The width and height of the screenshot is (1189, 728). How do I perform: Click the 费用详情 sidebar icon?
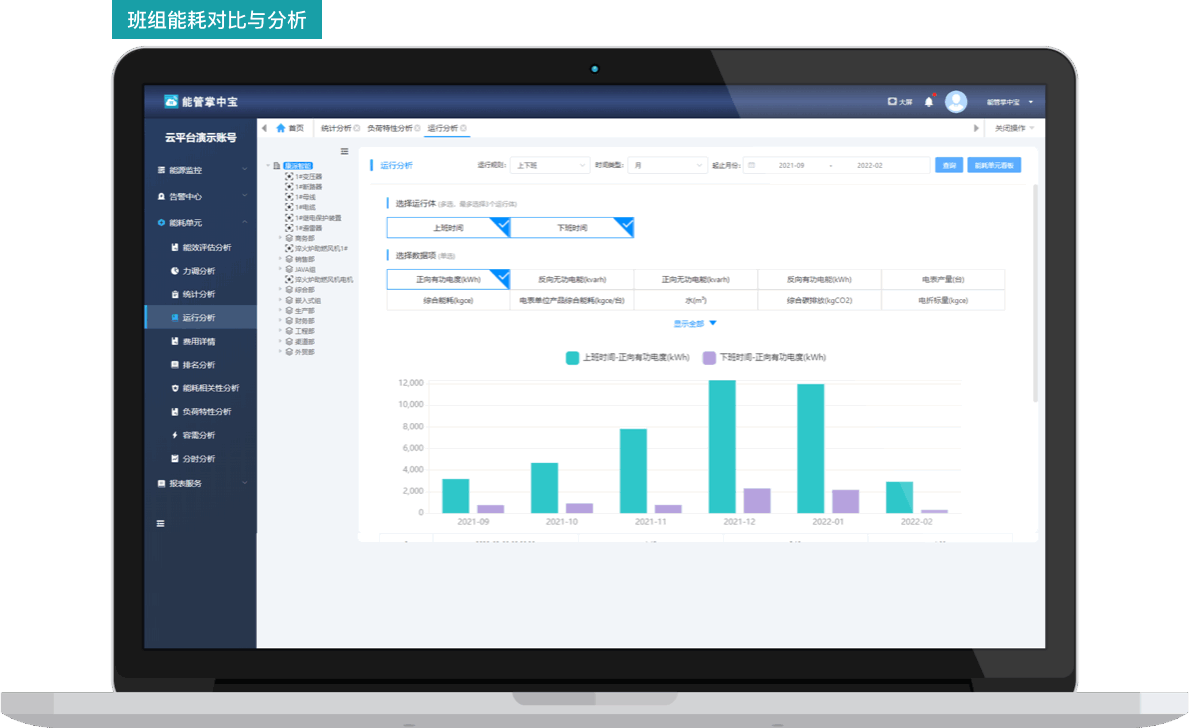(x=175, y=341)
